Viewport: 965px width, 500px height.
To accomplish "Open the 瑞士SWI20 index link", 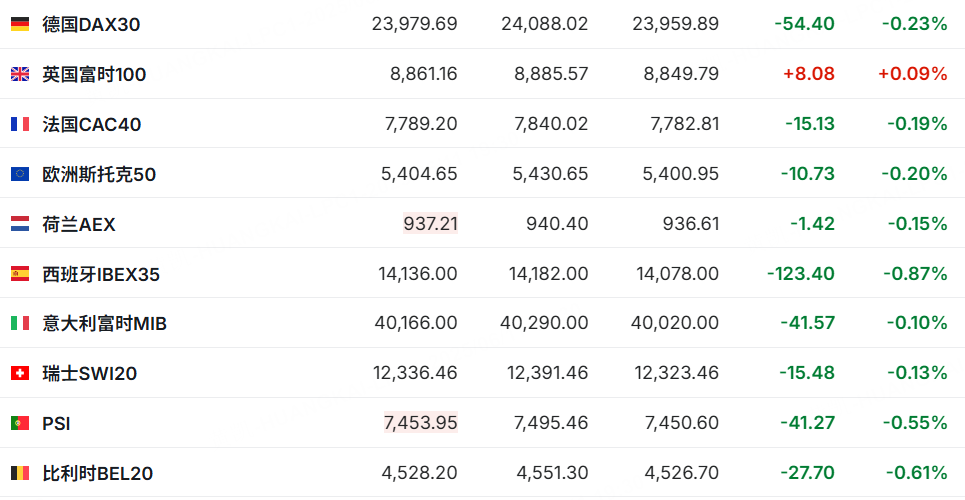I will 89,373.
